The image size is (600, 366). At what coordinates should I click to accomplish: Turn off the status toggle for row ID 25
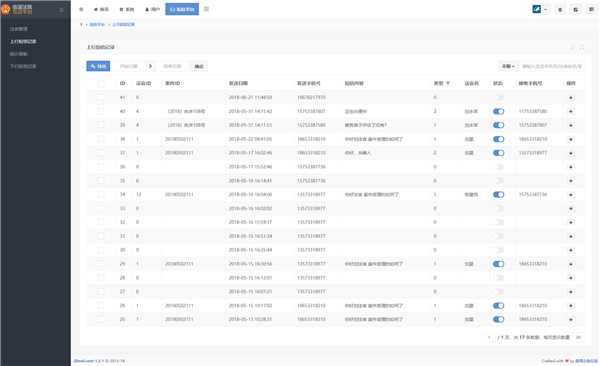click(x=499, y=319)
